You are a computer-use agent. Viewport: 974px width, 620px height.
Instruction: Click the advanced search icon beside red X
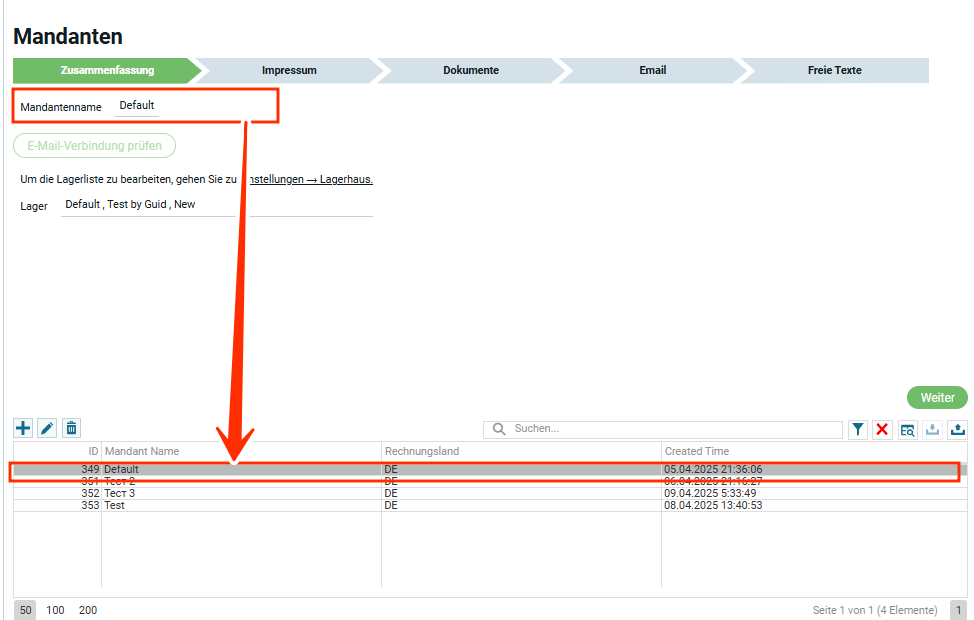coord(907,430)
